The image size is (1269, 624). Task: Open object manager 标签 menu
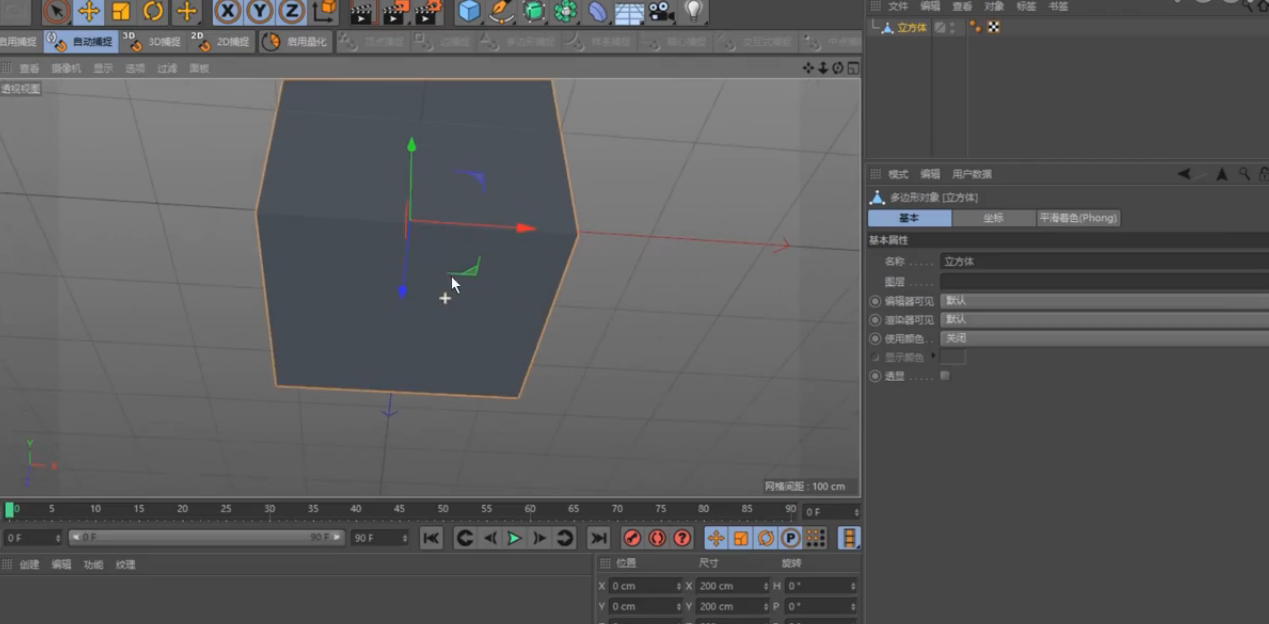click(1026, 6)
